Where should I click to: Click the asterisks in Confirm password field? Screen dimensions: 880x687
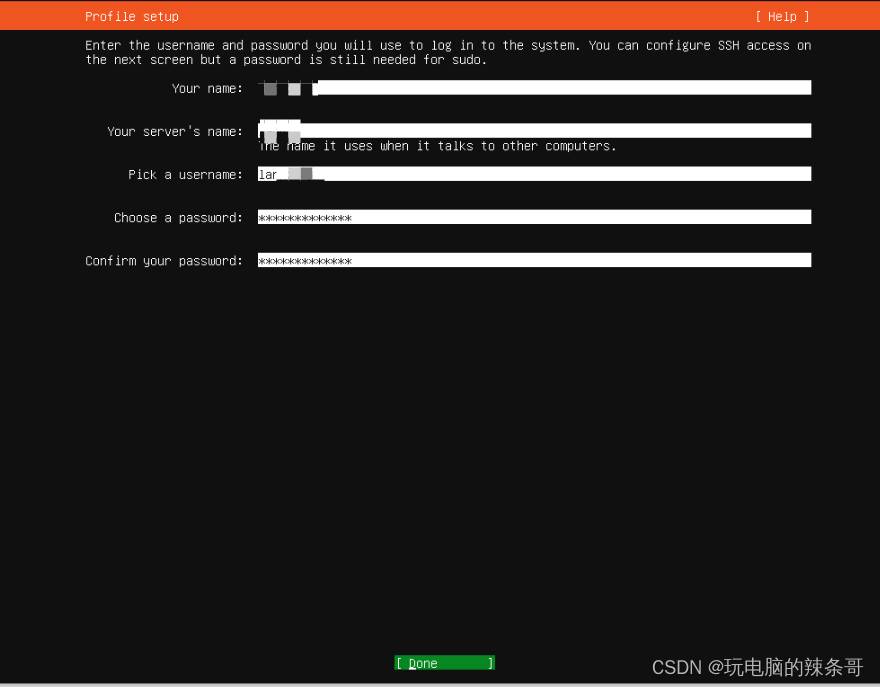(305, 261)
